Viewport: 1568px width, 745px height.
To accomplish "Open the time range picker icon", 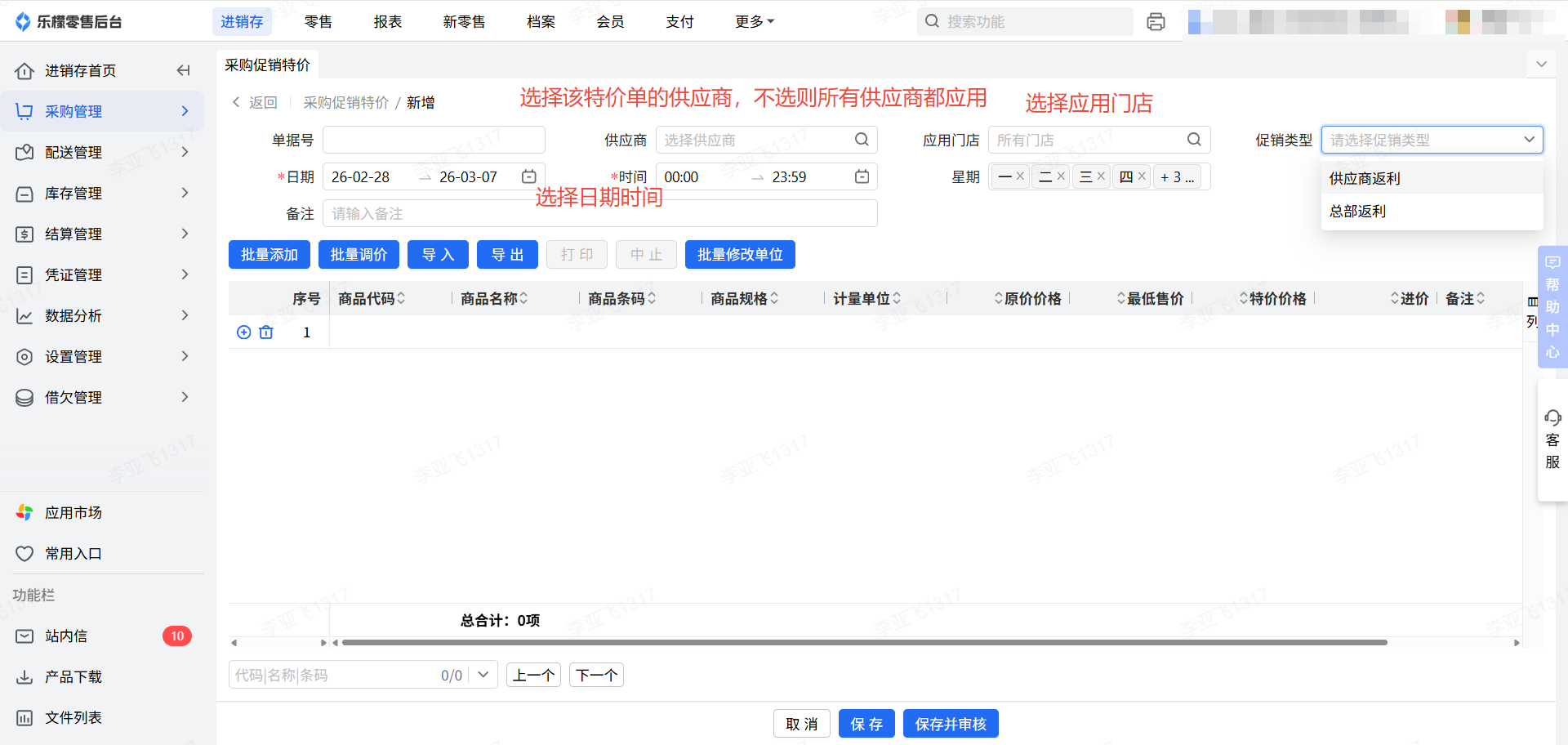I will [x=862, y=176].
